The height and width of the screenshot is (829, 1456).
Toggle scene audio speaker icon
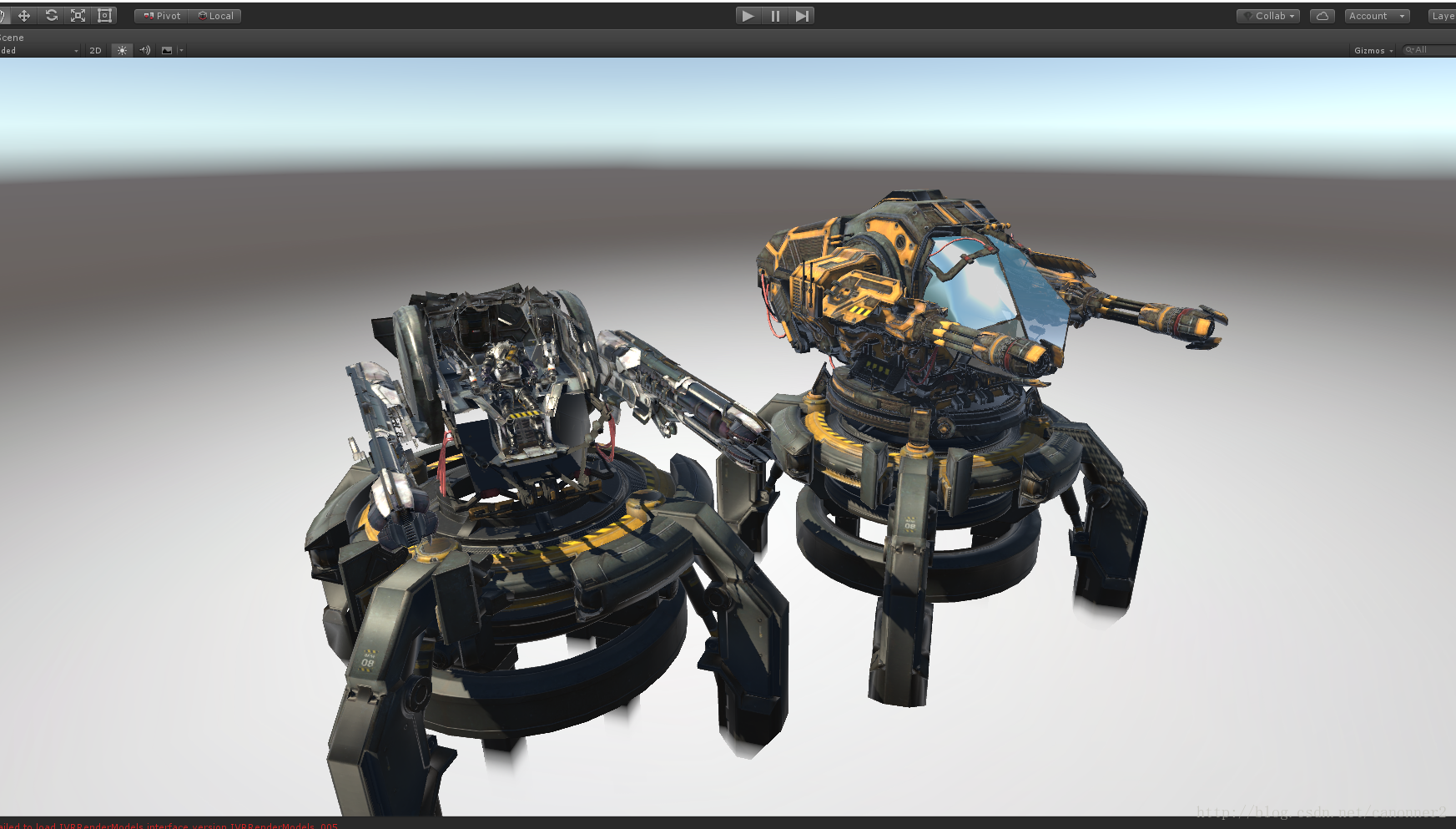coord(145,50)
